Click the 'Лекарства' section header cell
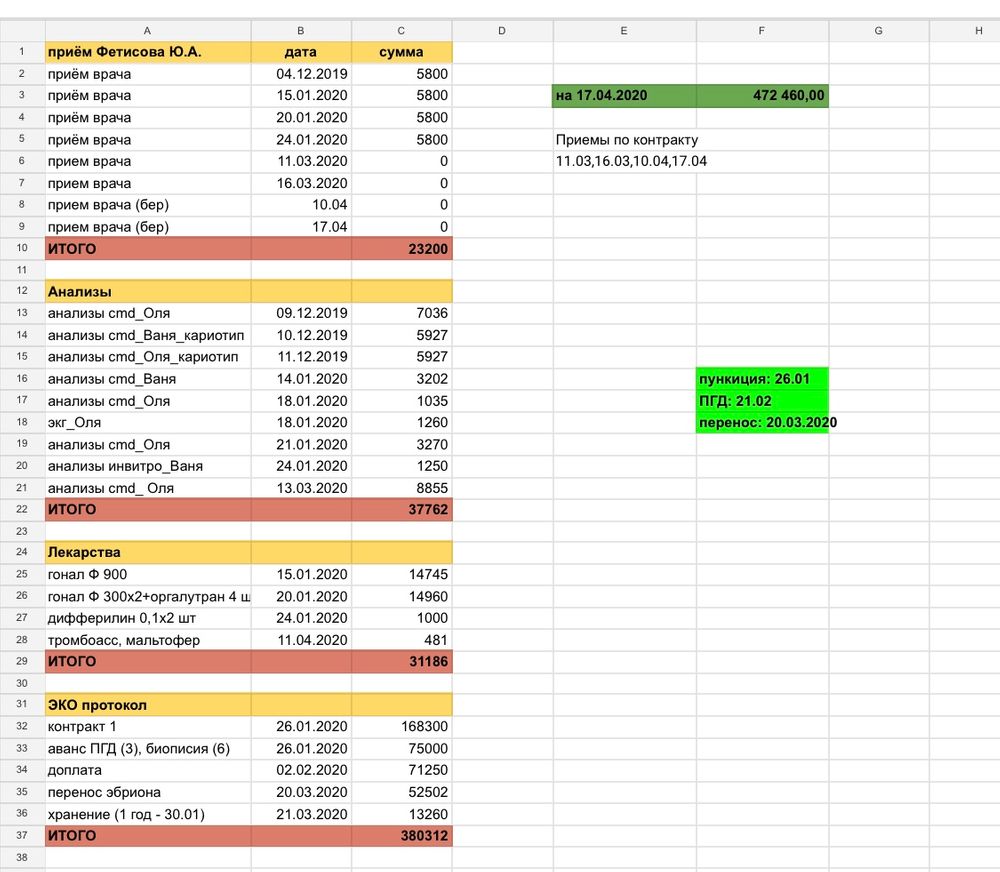Viewport: 1000px width, 872px height. click(x=148, y=552)
